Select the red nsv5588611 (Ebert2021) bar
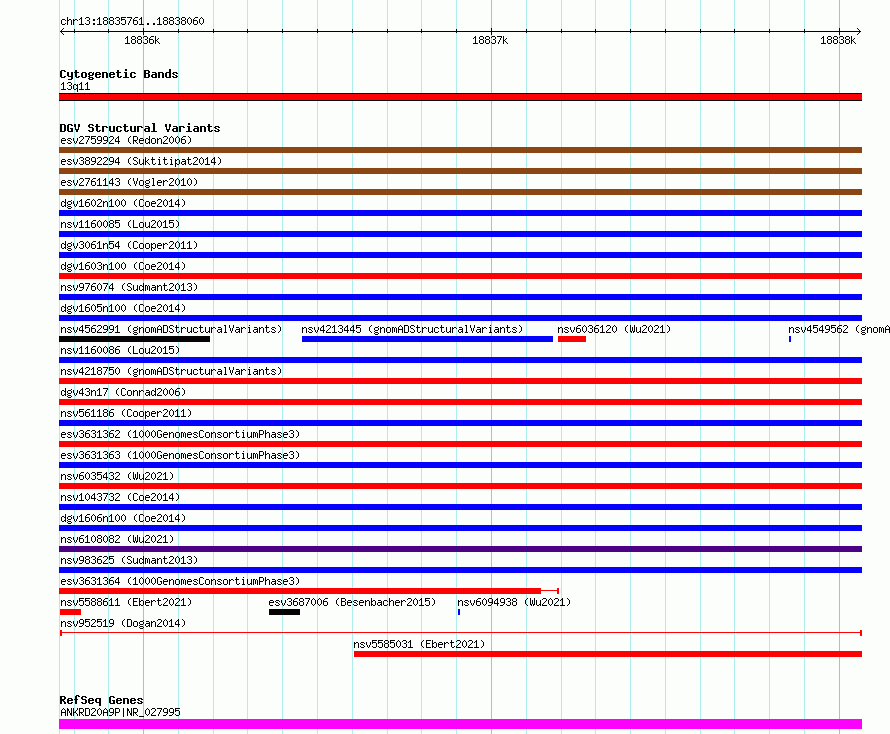The height and width of the screenshot is (734, 890). pos(70,612)
